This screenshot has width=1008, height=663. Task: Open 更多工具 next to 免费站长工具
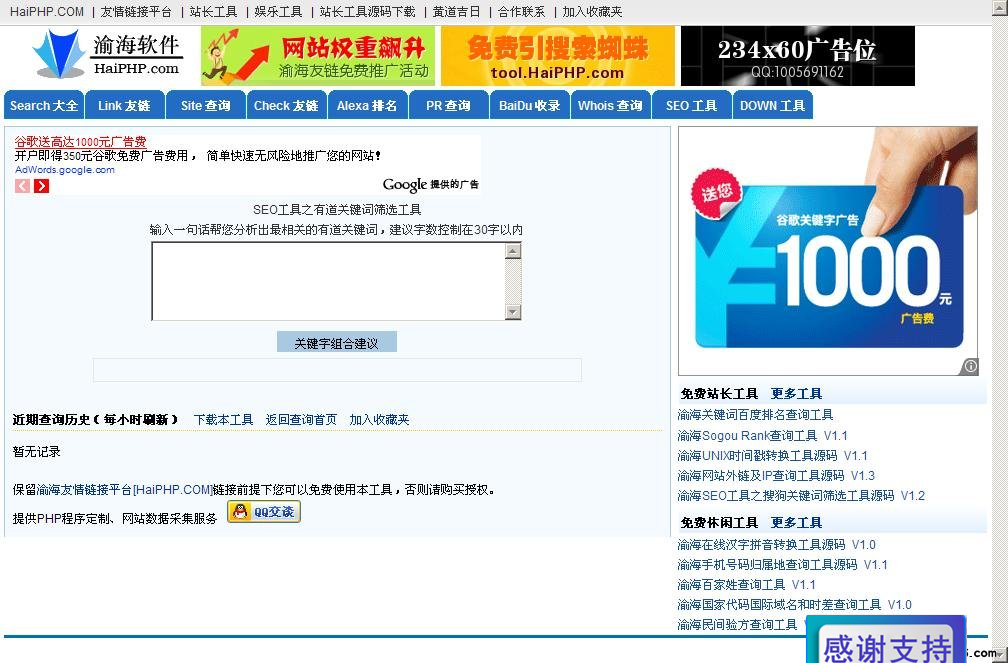[x=796, y=394]
